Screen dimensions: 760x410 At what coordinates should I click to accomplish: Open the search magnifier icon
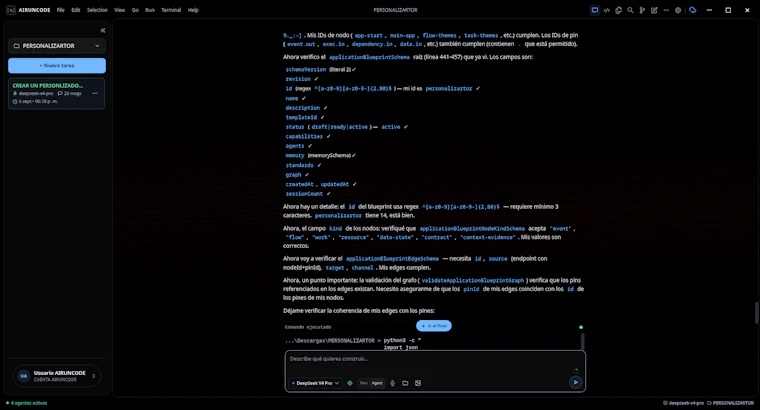tap(630, 10)
